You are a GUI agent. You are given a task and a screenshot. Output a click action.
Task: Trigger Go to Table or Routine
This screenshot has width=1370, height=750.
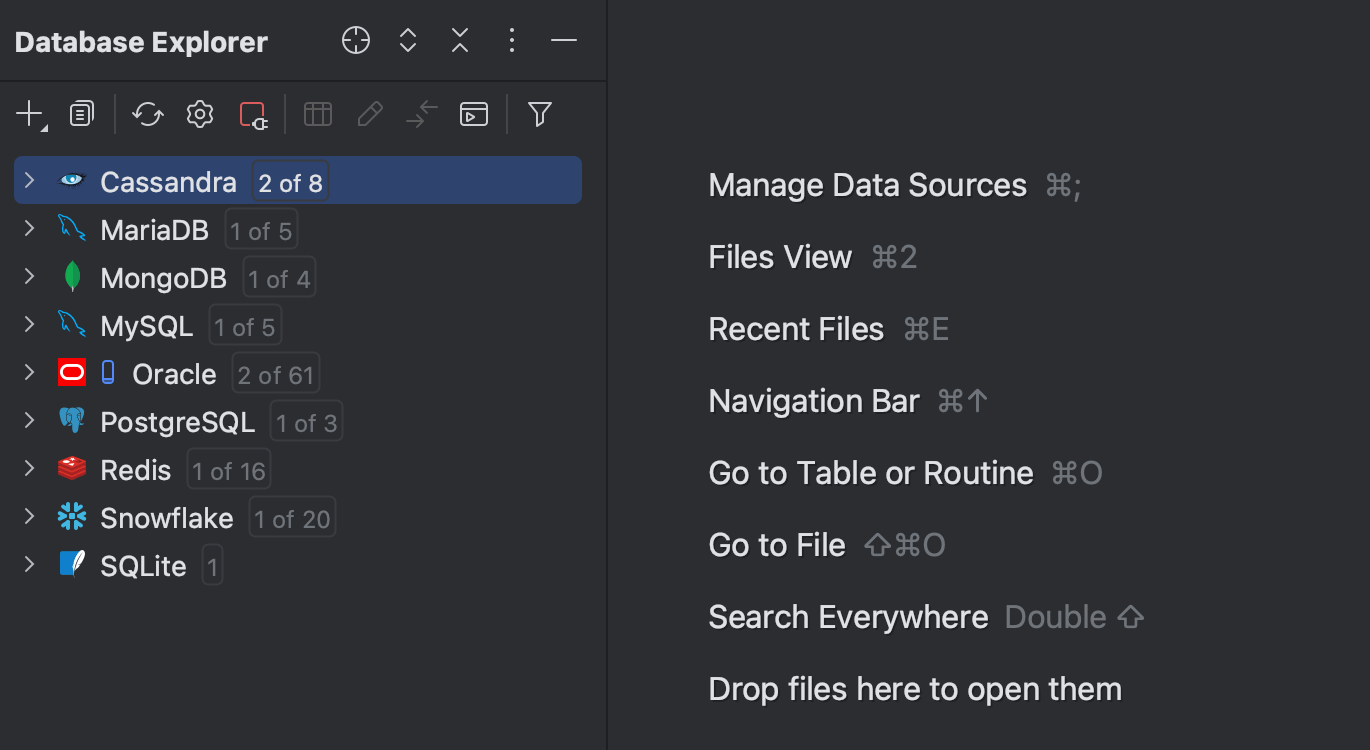pyautogui.click(x=870, y=472)
